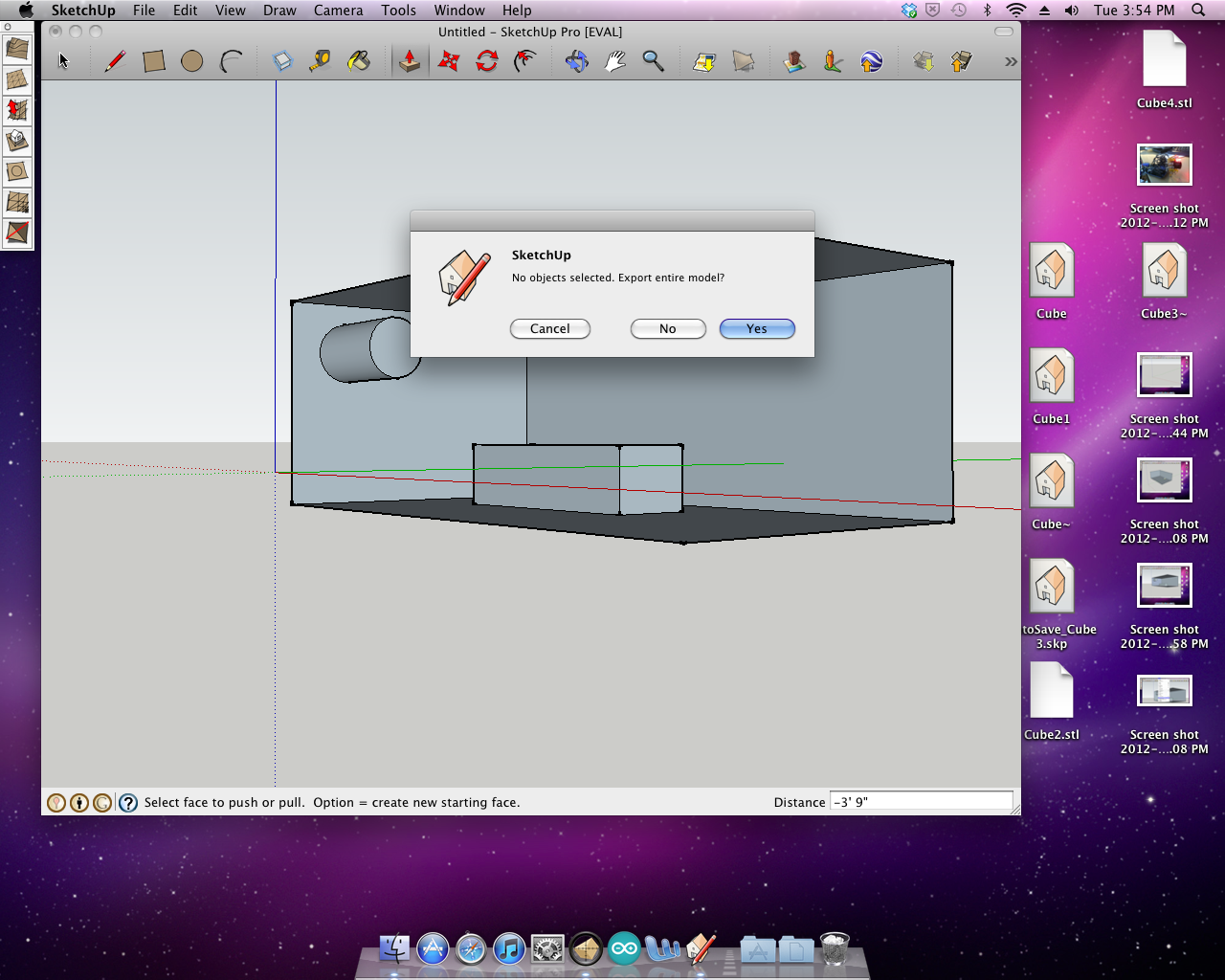Activate the Select arrow tool
The image size is (1225, 980).
click(62, 60)
